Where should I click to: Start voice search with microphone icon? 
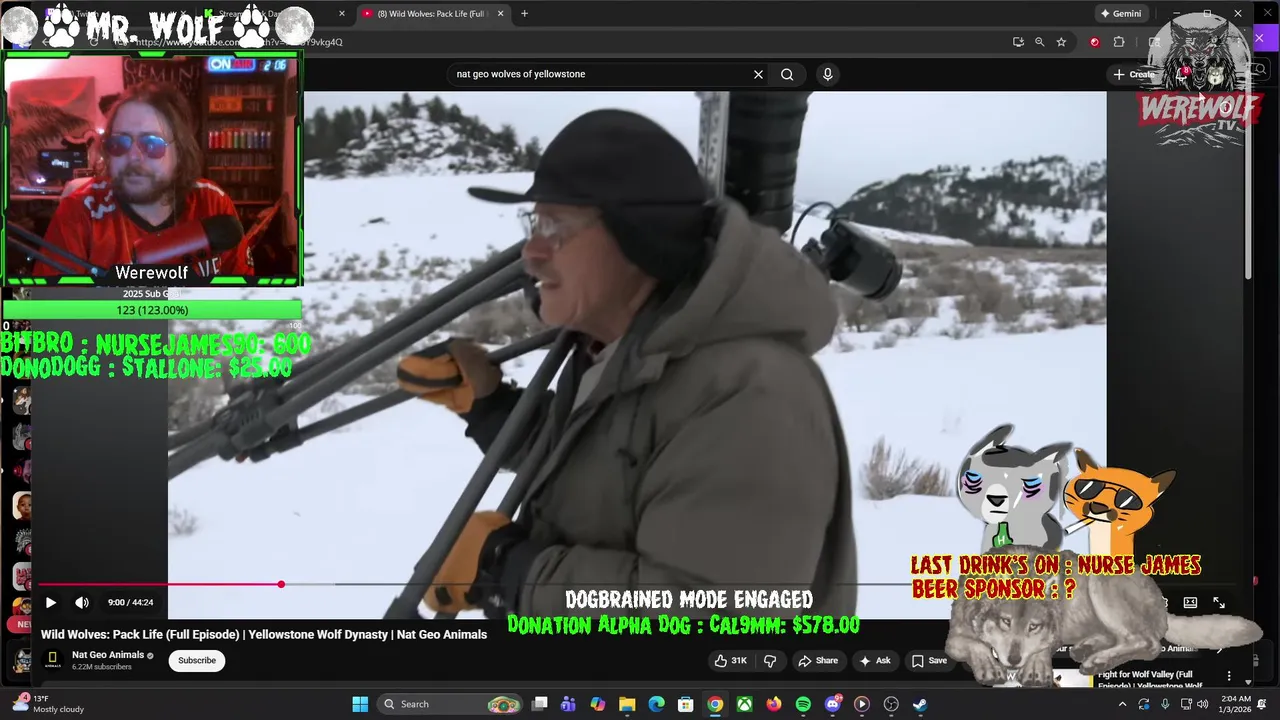827,74
